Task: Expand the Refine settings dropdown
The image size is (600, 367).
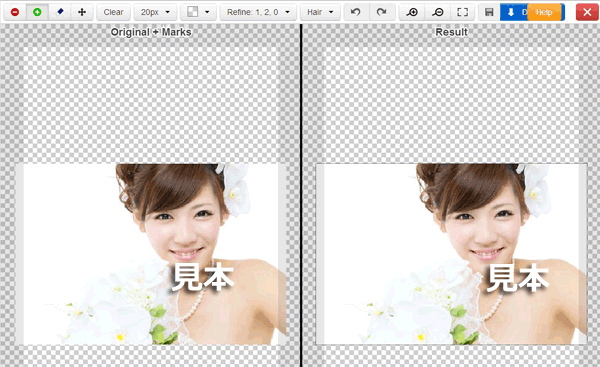Action: tap(258, 12)
